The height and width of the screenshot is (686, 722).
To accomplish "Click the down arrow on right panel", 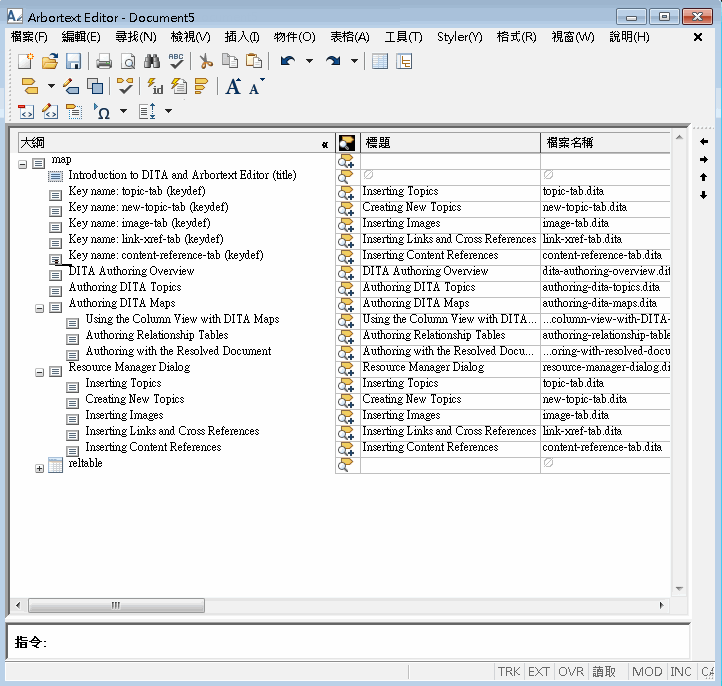I will (704, 195).
